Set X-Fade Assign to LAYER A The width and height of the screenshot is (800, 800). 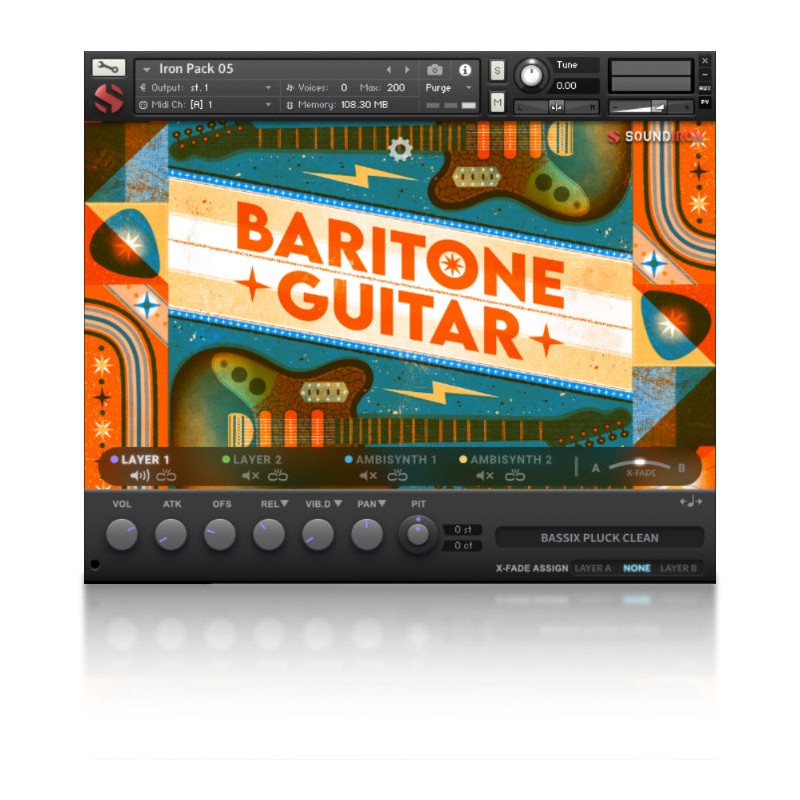click(594, 566)
